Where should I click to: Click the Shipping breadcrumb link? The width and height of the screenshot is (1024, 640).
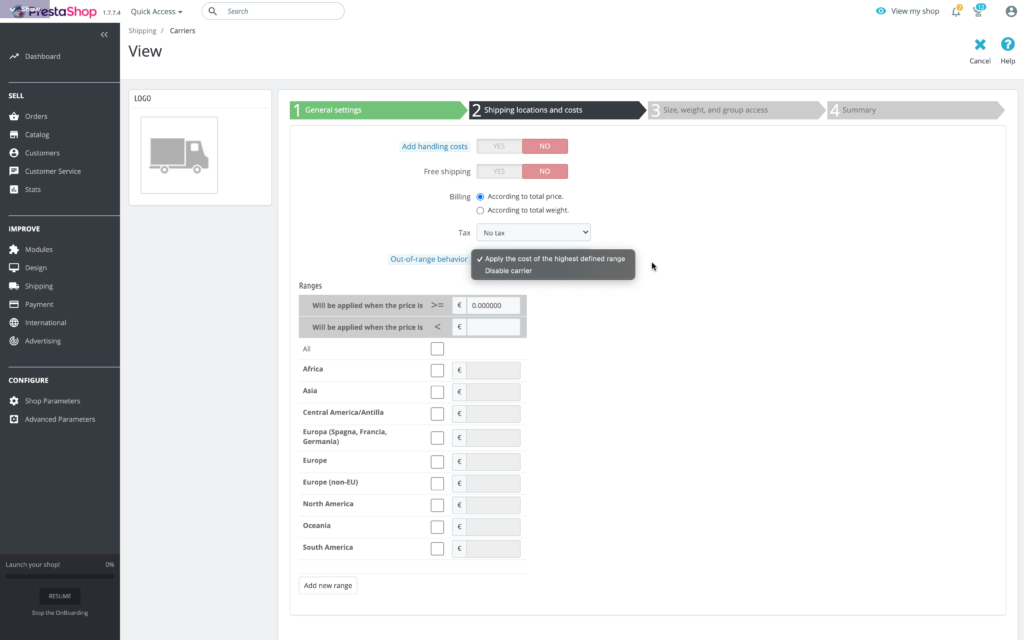pyautogui.click(x=142, y=31)
